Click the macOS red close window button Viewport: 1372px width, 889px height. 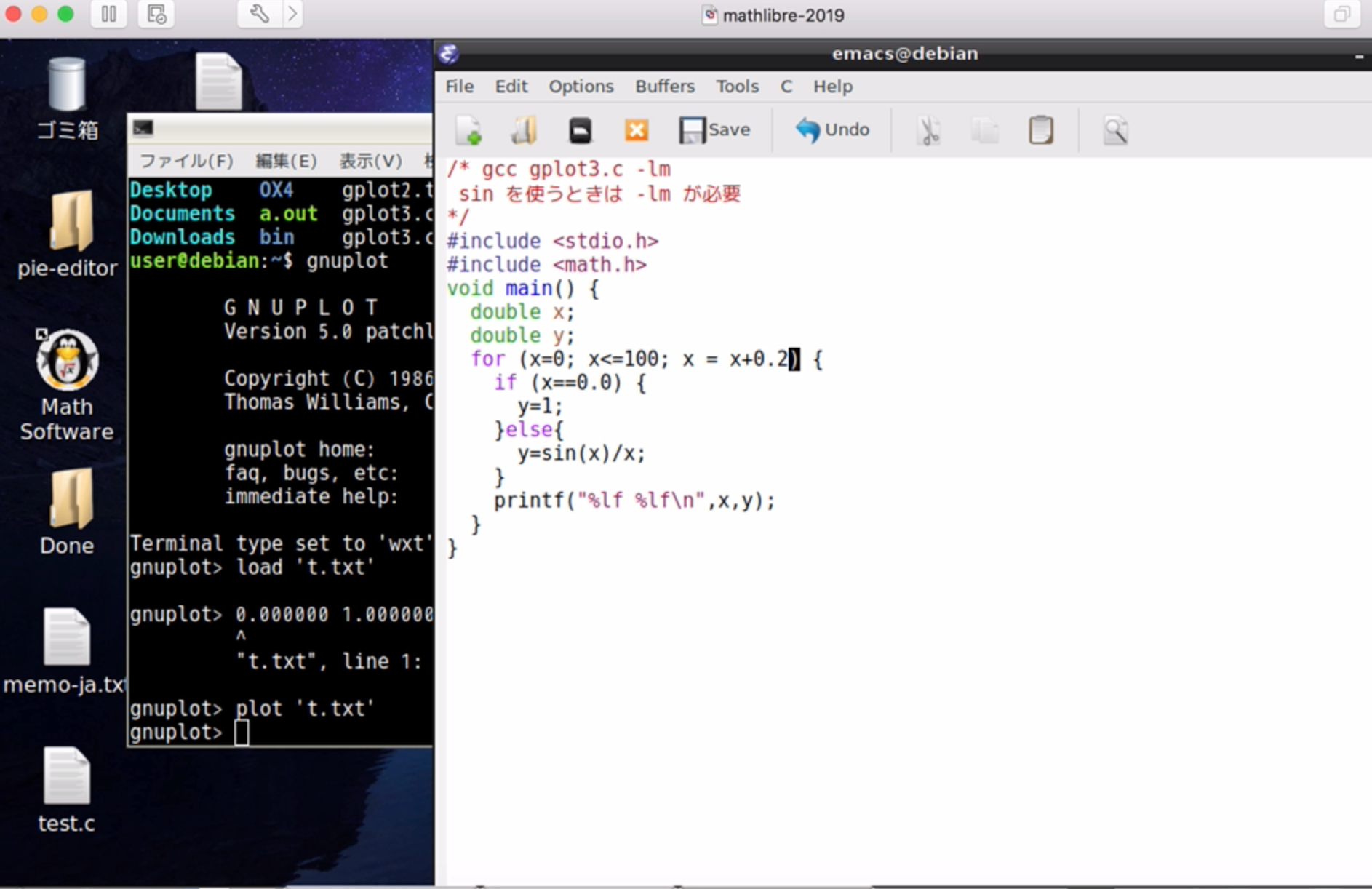click(x=12, y=14)
